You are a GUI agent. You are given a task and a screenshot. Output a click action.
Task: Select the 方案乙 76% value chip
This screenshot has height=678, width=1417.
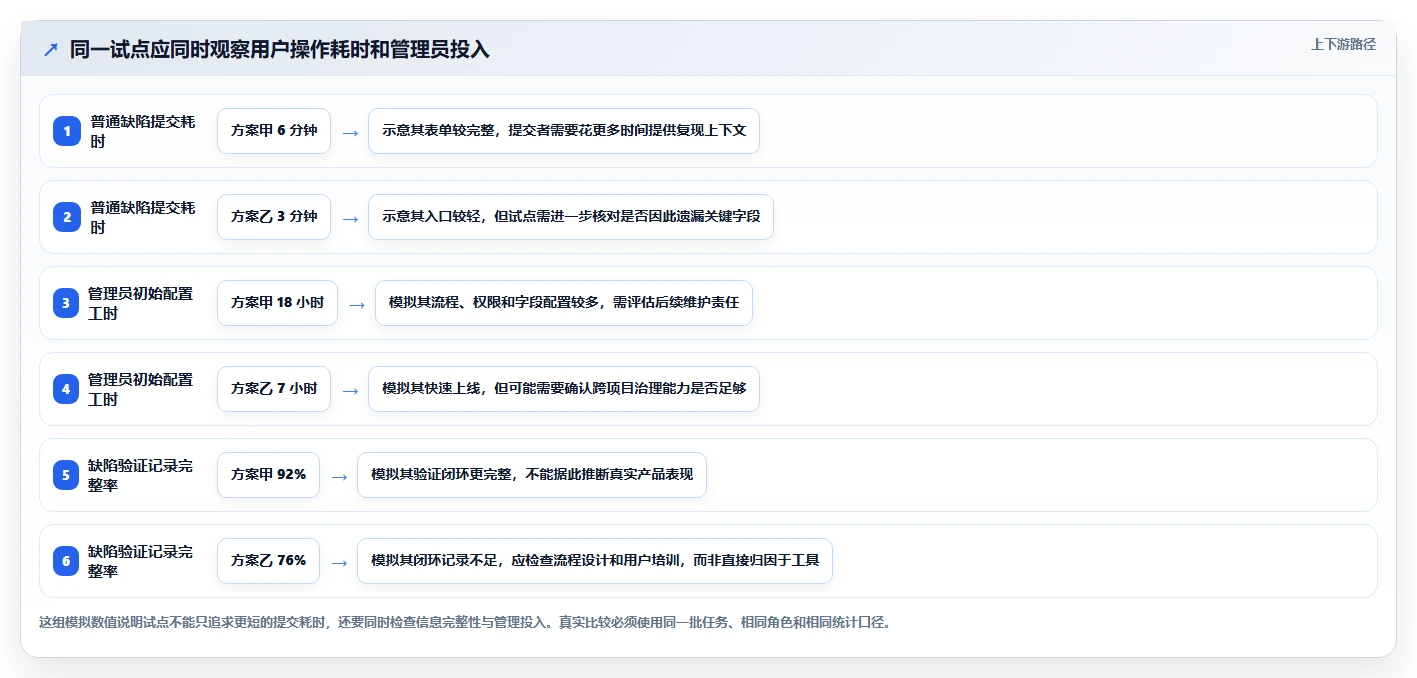tap(268, 561)
